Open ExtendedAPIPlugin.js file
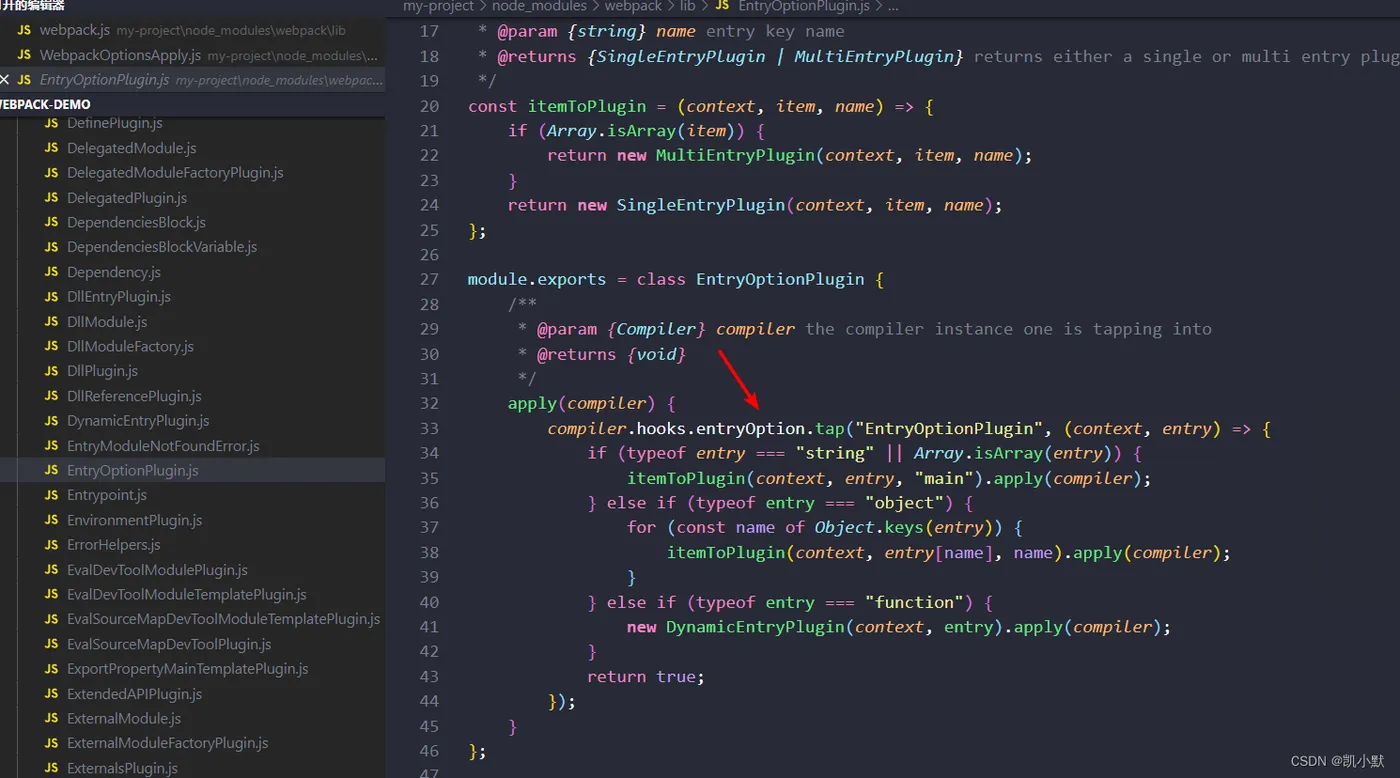 [x=134, y=694]
